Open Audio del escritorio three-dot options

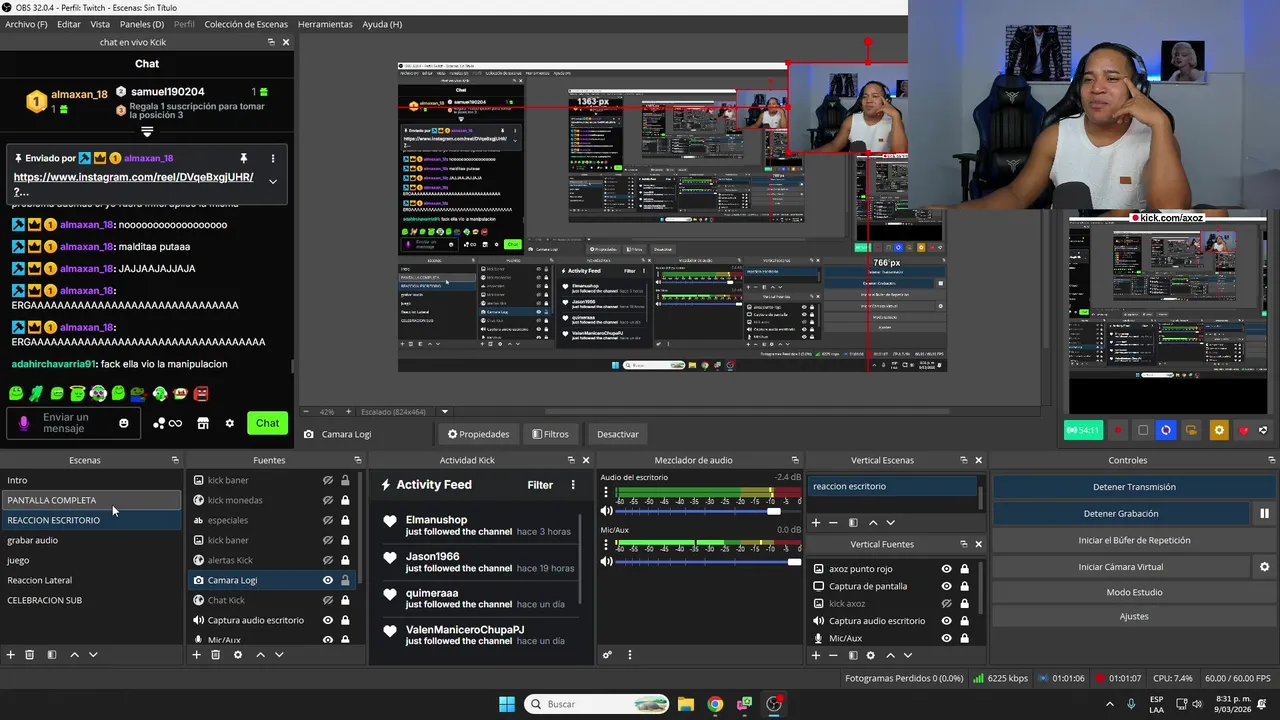[606, 493]
